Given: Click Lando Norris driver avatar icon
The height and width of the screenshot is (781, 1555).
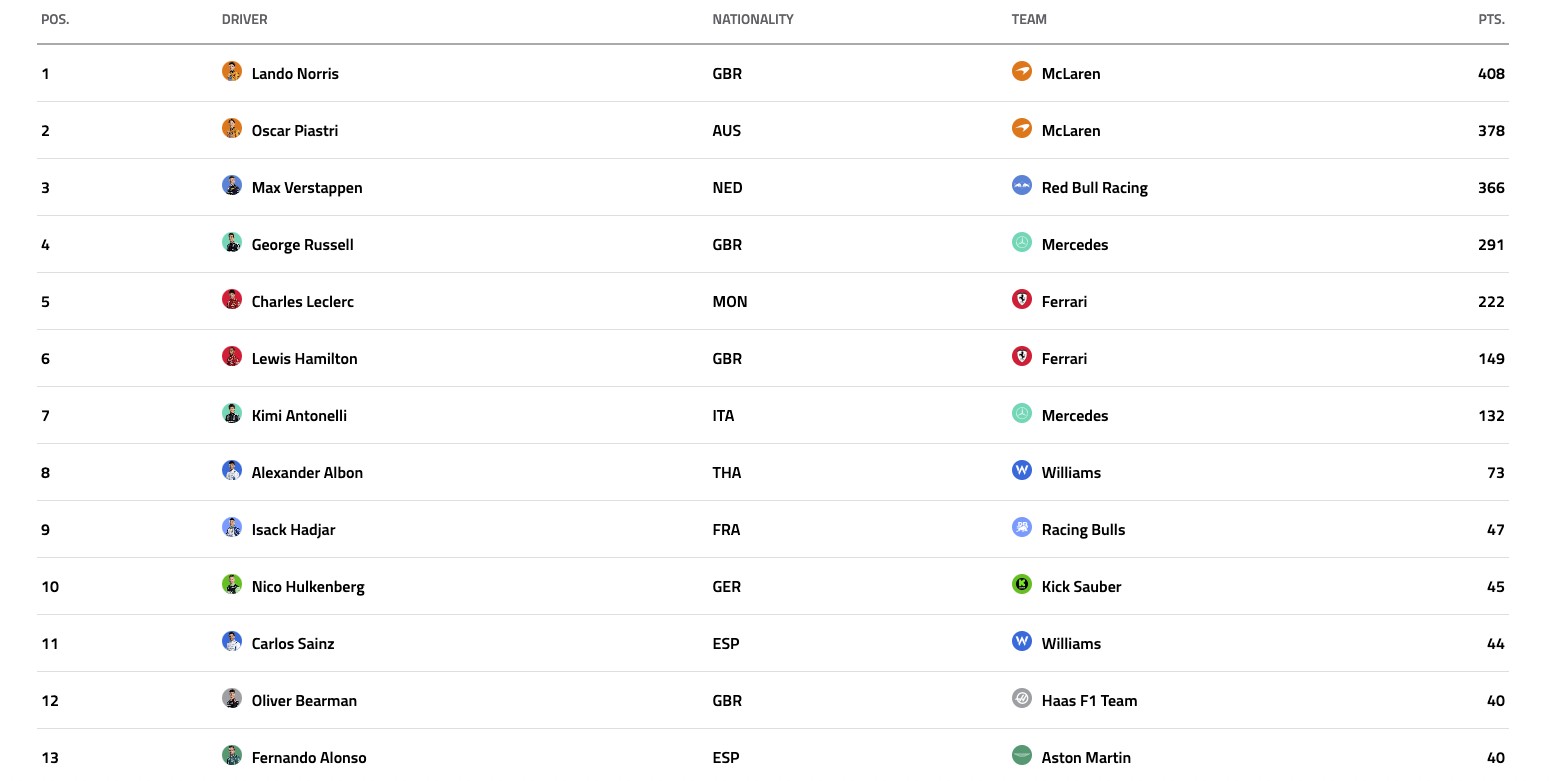Looking at the screenshot, I should pos(232,72).
